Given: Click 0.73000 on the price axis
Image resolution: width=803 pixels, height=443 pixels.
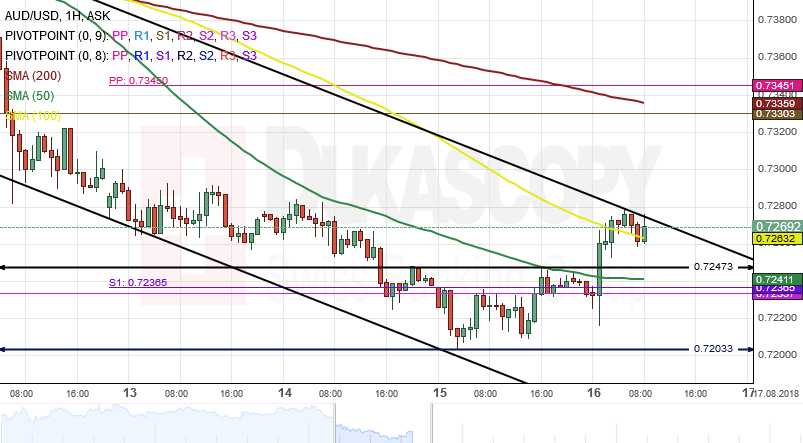Looking at the screenshot, I should [777, 168].
